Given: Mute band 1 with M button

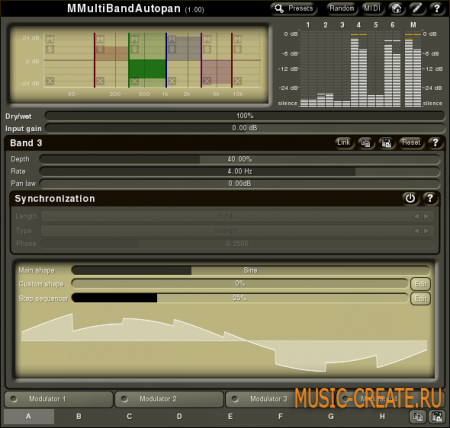Looking at the screenshot, I should (x=50, y=39).
